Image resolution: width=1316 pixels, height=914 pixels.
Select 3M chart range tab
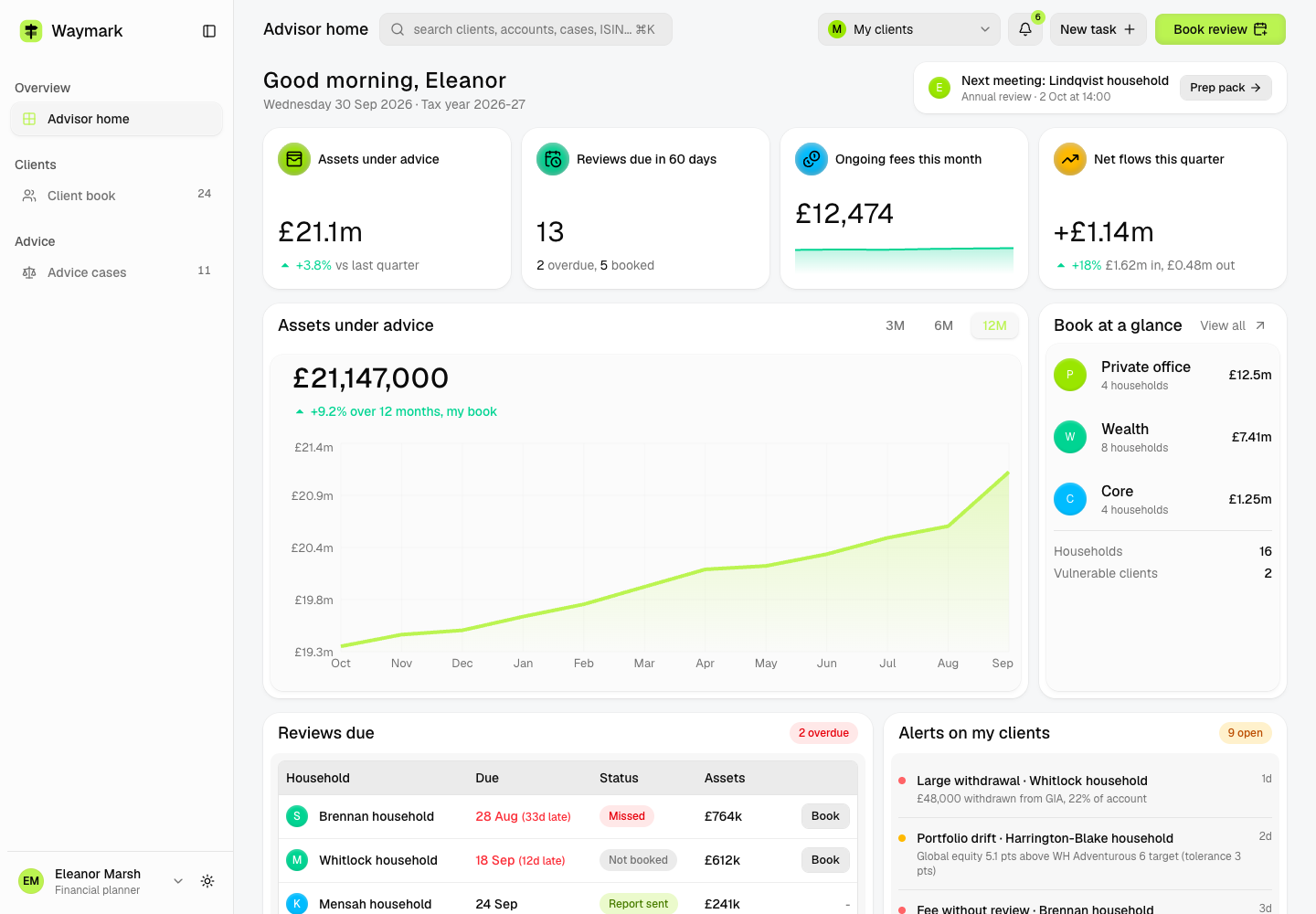(x=896, y=325)
